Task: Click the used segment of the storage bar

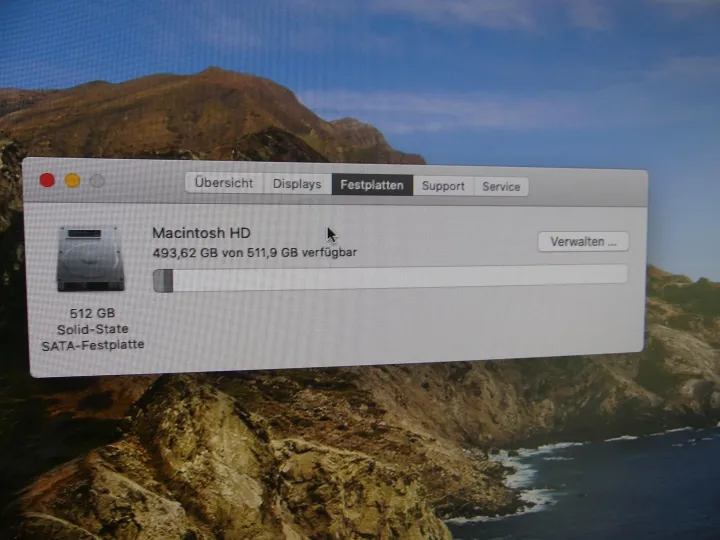Action: tap(163, 281)
